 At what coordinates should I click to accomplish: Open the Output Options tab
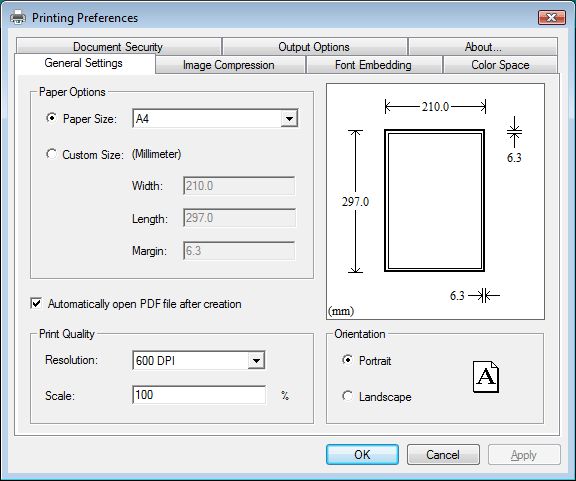click(x=314, y=47)
